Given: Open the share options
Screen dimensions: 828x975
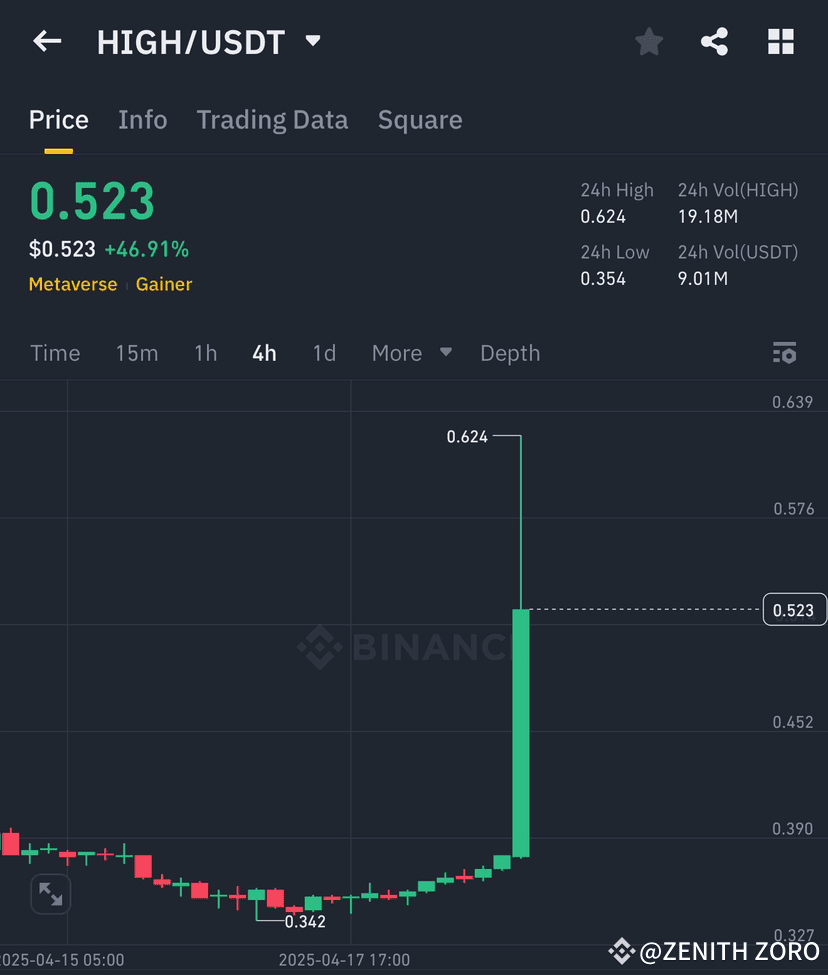Looking at the screenshot, I should (714, 41).
